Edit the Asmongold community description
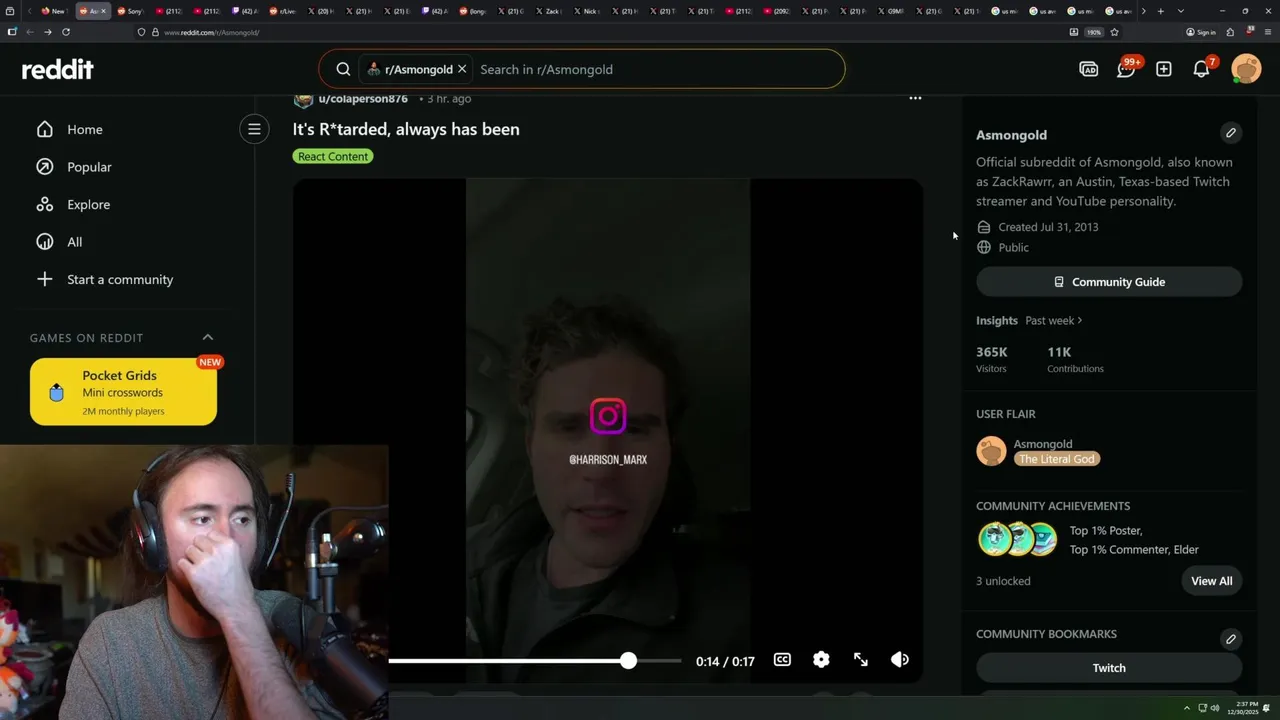This screenshot has width=1280, height=720. pyautogui.click(x=1231, y=133)
